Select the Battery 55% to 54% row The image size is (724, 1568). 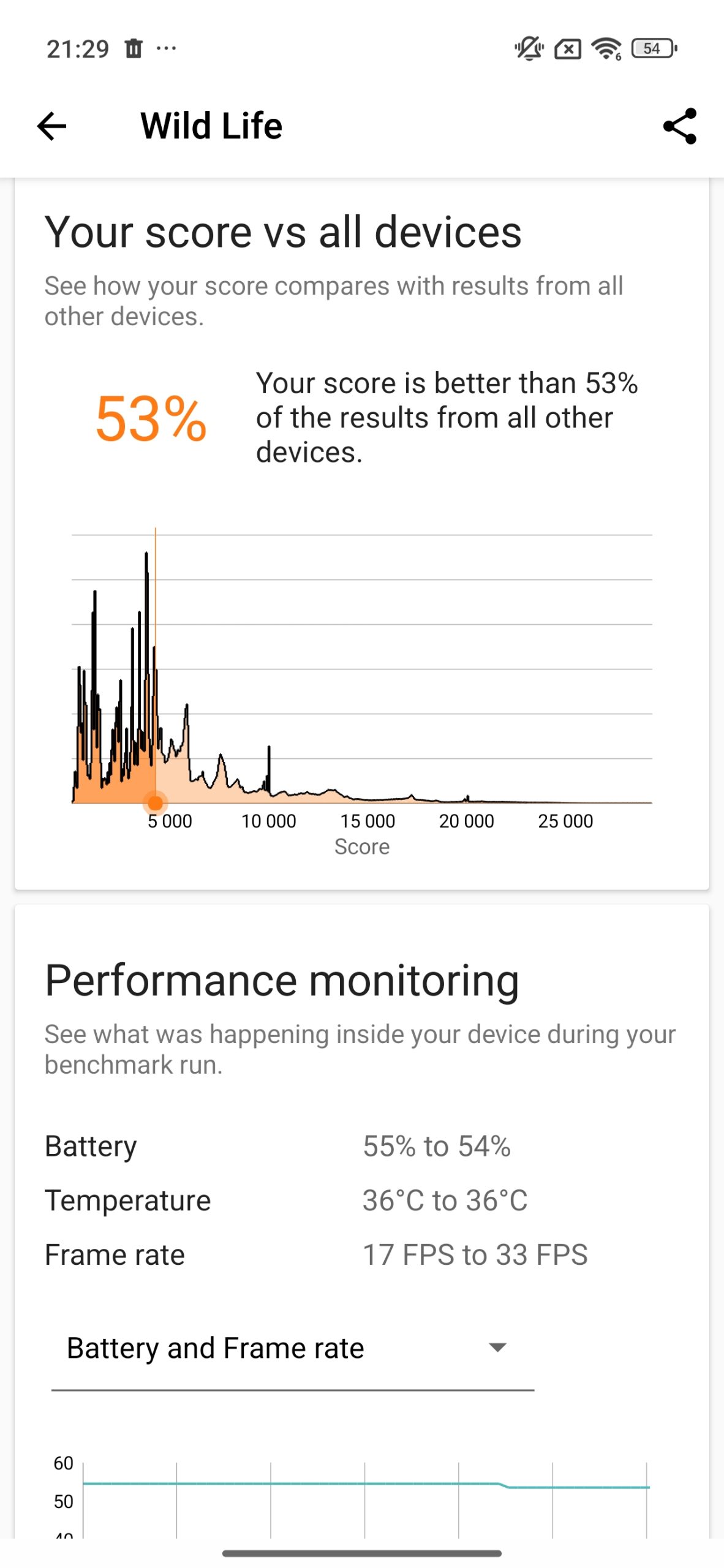click(x=361, y=1146)
